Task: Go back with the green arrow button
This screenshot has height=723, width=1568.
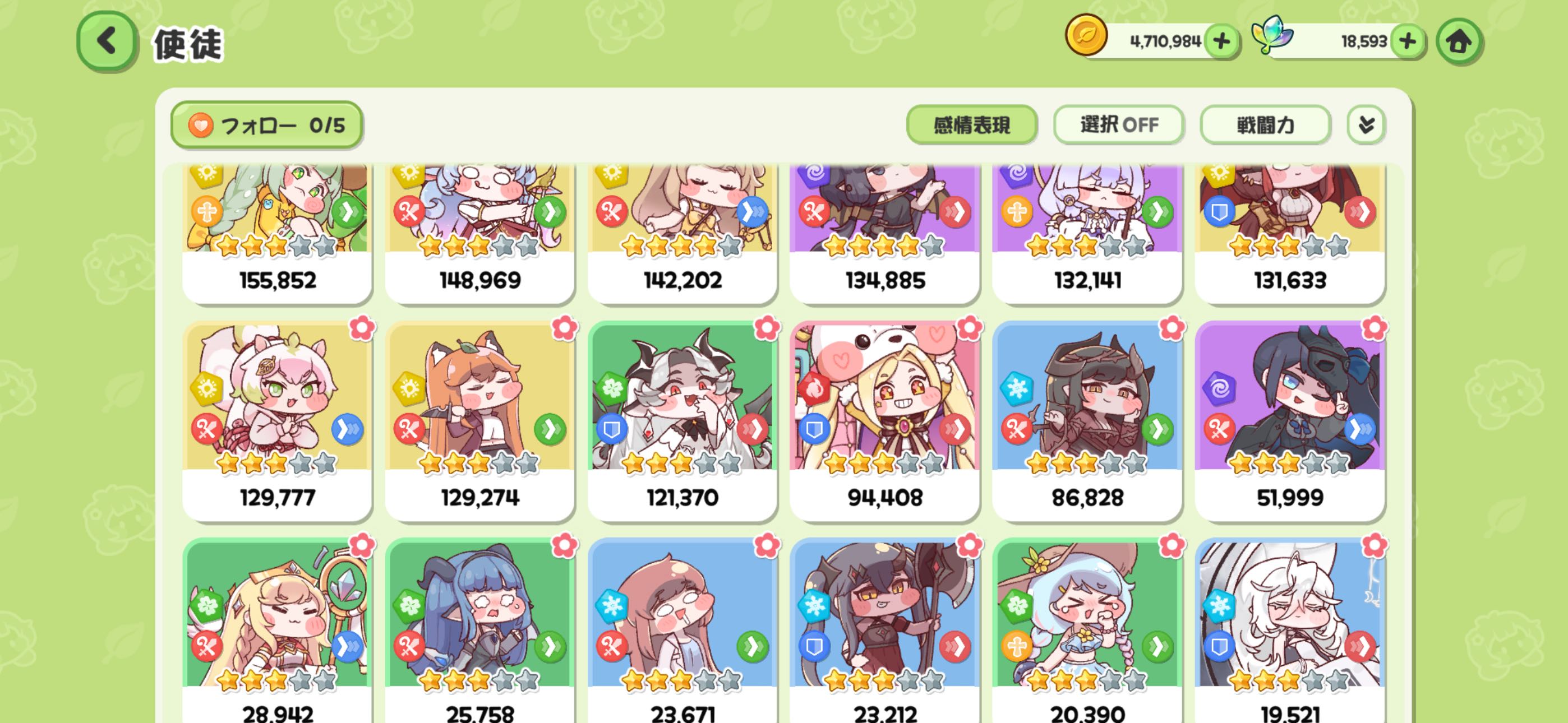Action: [x=107, y=42]
